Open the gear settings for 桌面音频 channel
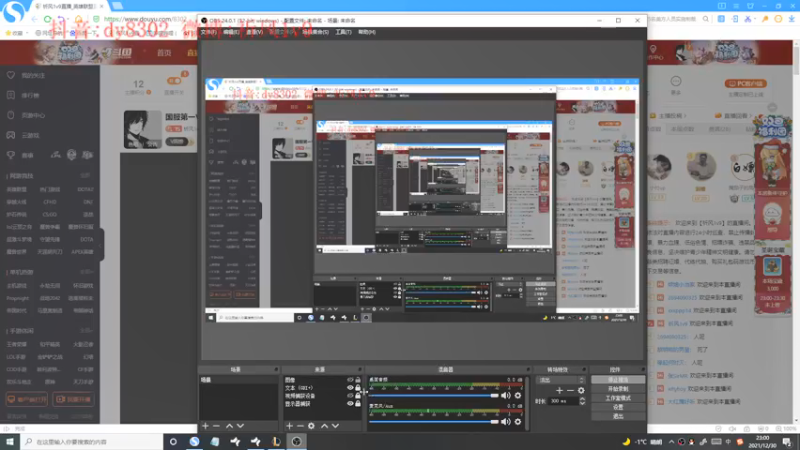The width and height of the screenshot is (800, 450). (x=518, y=395)
